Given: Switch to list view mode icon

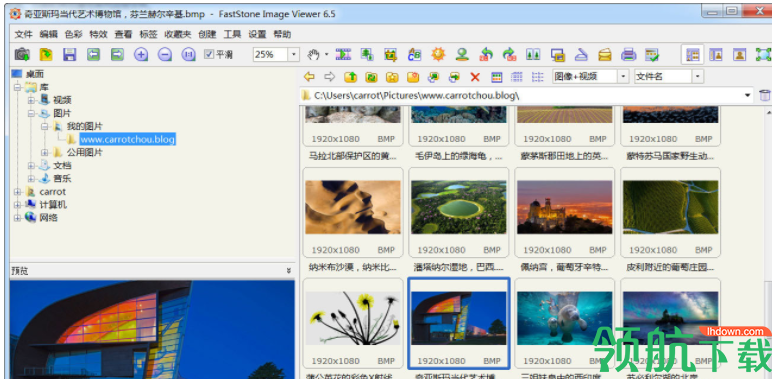Looking at the screenshot, I should pyautogui.click(x=537, y=77).
